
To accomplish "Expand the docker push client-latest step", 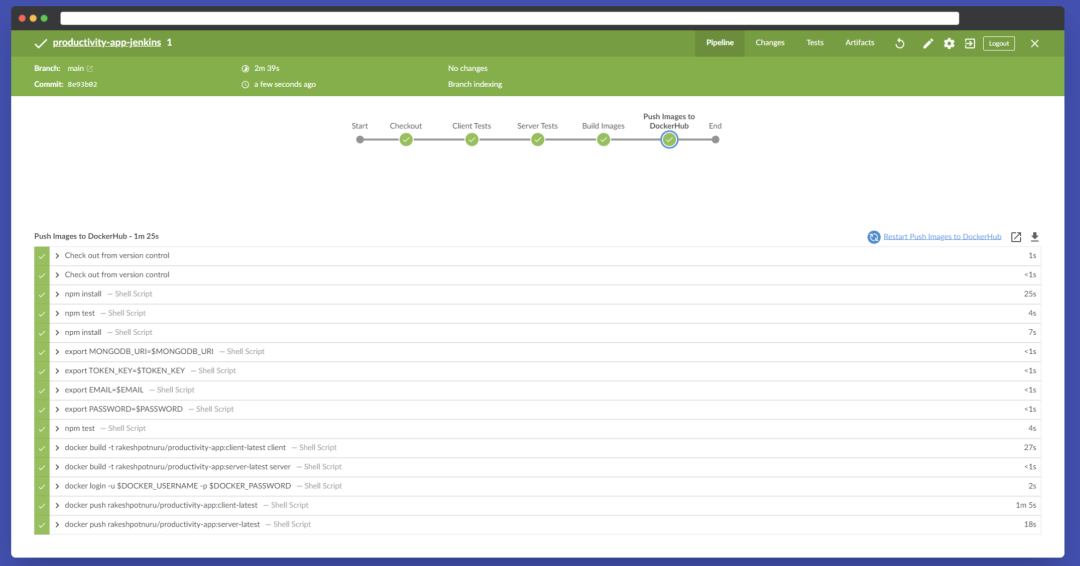I will click(x=57, y=505).
